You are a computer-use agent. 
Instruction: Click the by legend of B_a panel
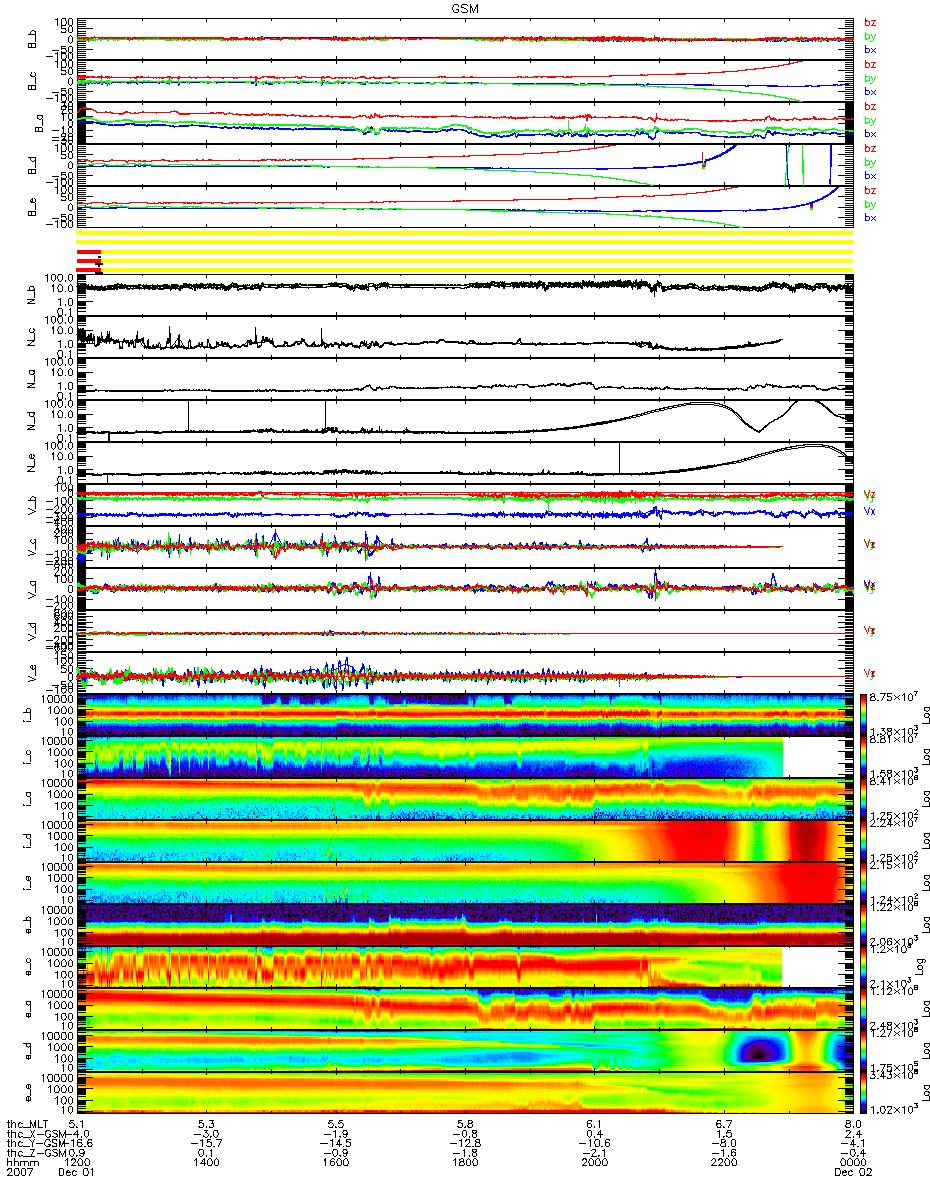pyautogui.click(x=870, y=120)
